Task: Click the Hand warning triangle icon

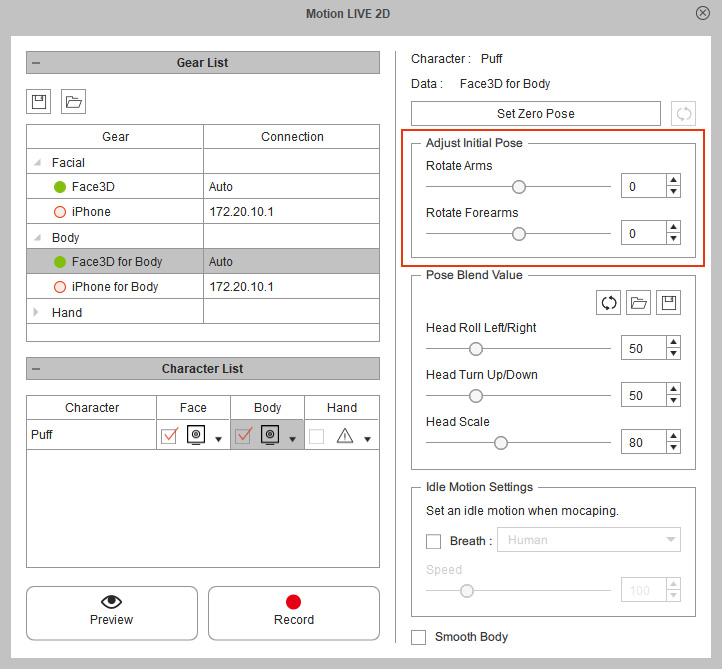Action: pyautogui.click(x=345, y=436)
